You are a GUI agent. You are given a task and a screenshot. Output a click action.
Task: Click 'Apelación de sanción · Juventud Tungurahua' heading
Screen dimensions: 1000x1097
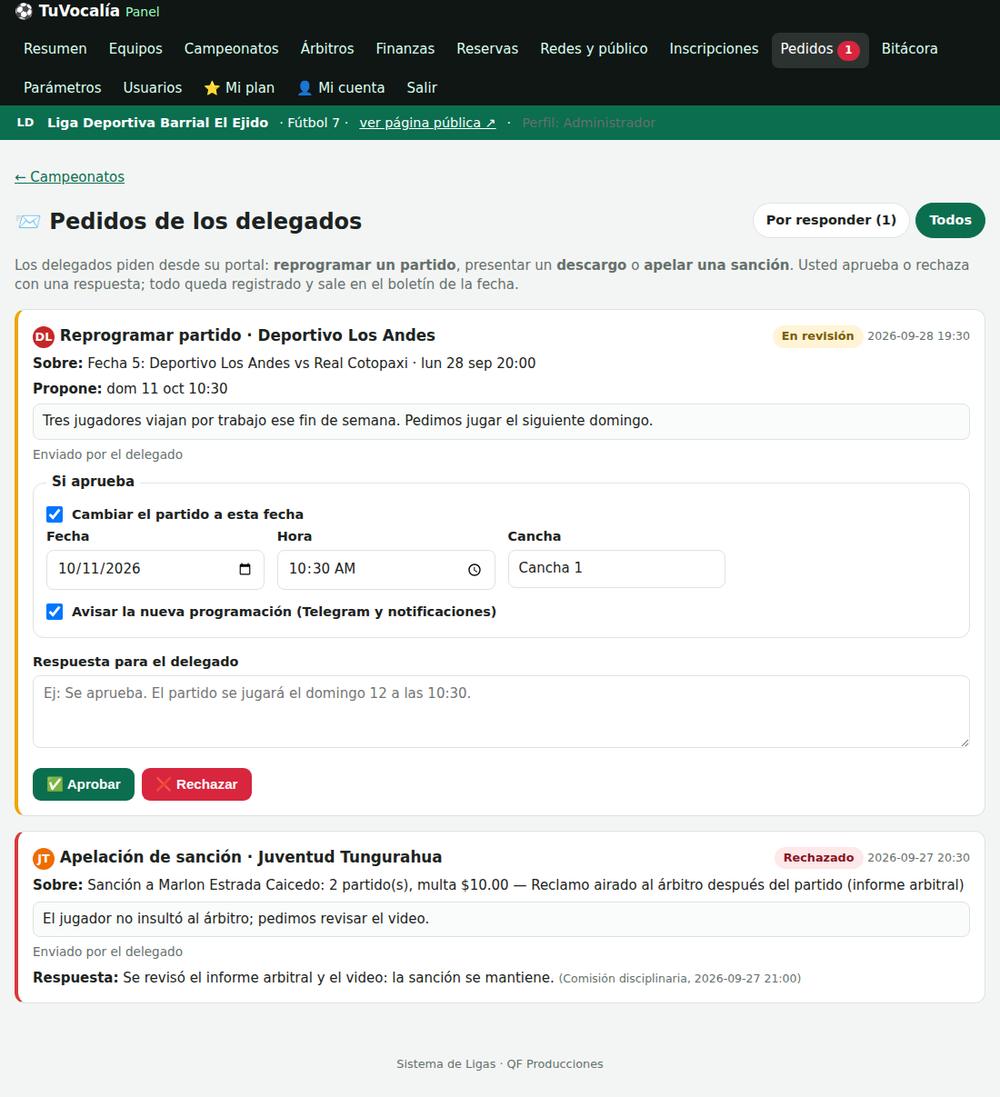tap(251, 858)
